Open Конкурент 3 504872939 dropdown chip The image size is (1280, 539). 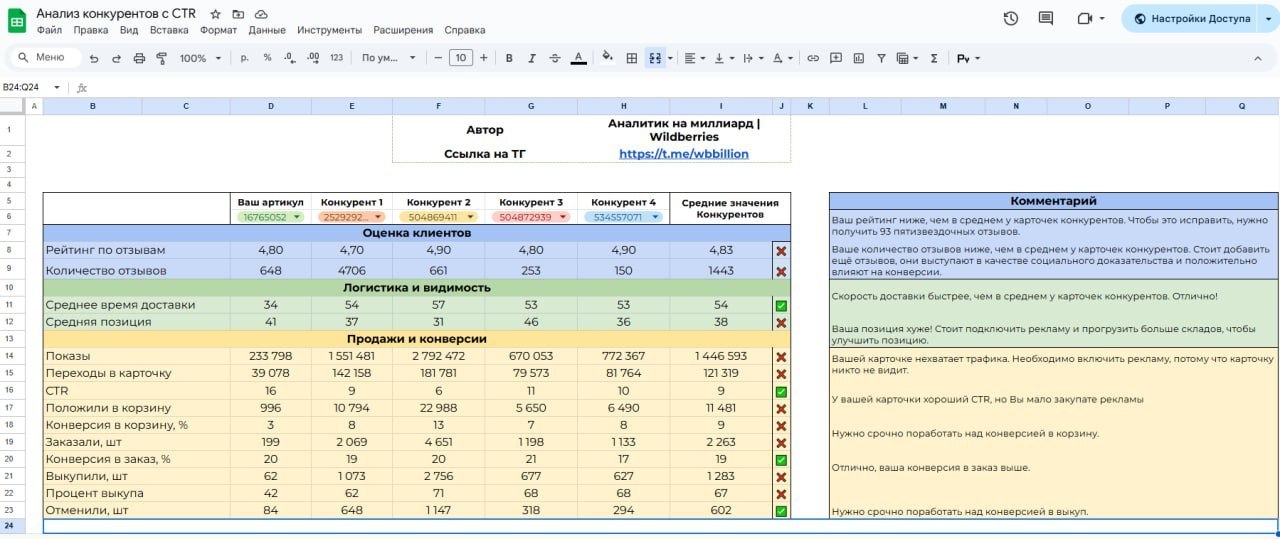[531, 216]
